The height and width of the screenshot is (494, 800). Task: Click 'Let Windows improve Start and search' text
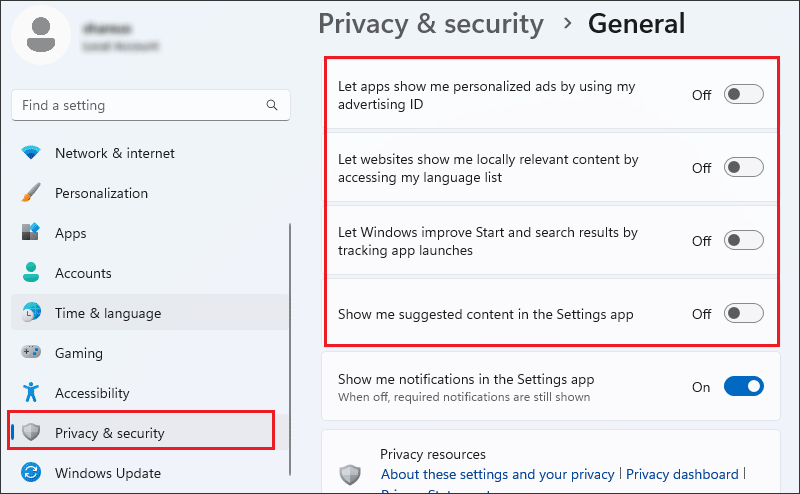[488, 241]
